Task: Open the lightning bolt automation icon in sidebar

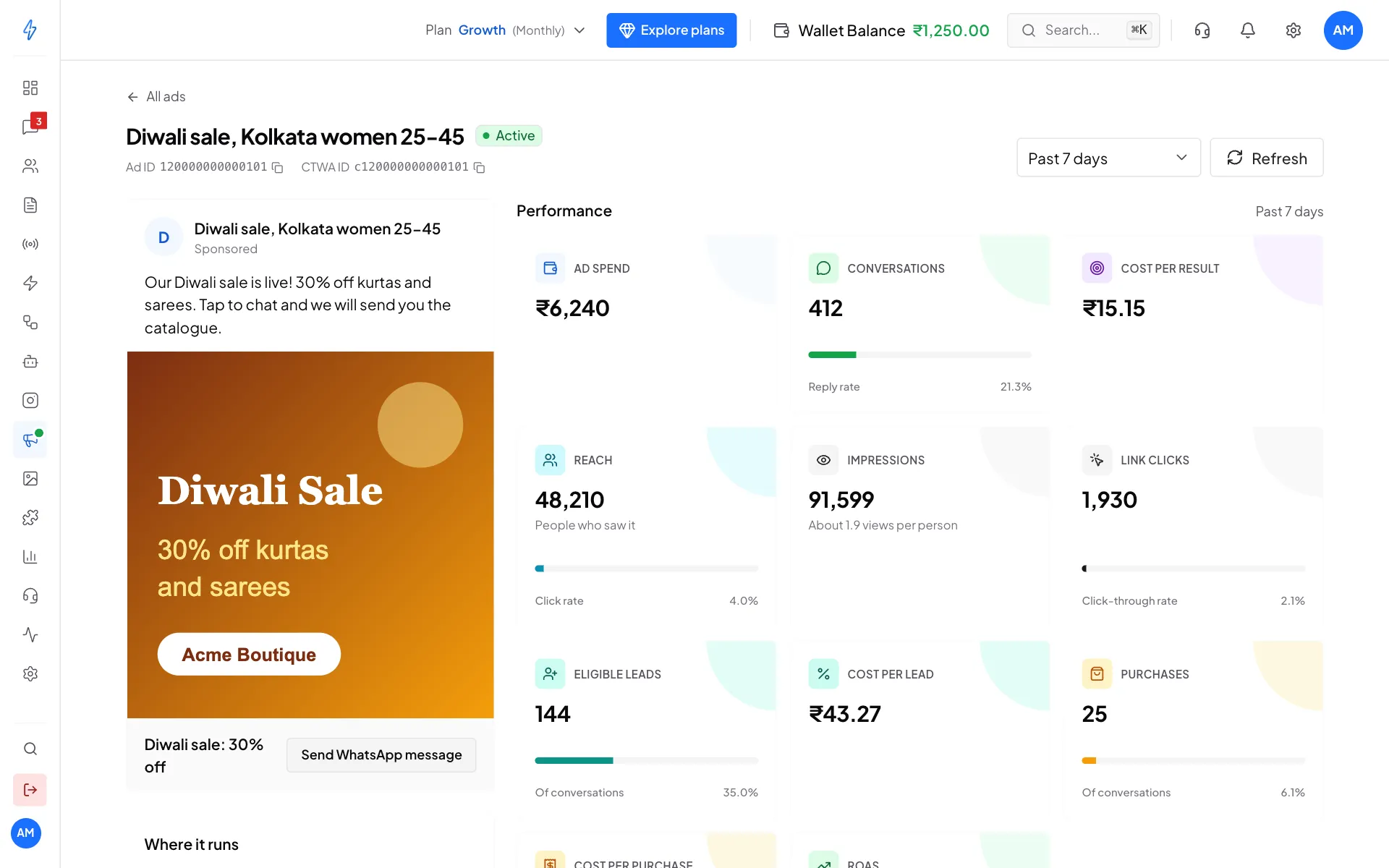Action: click(30, 283)
